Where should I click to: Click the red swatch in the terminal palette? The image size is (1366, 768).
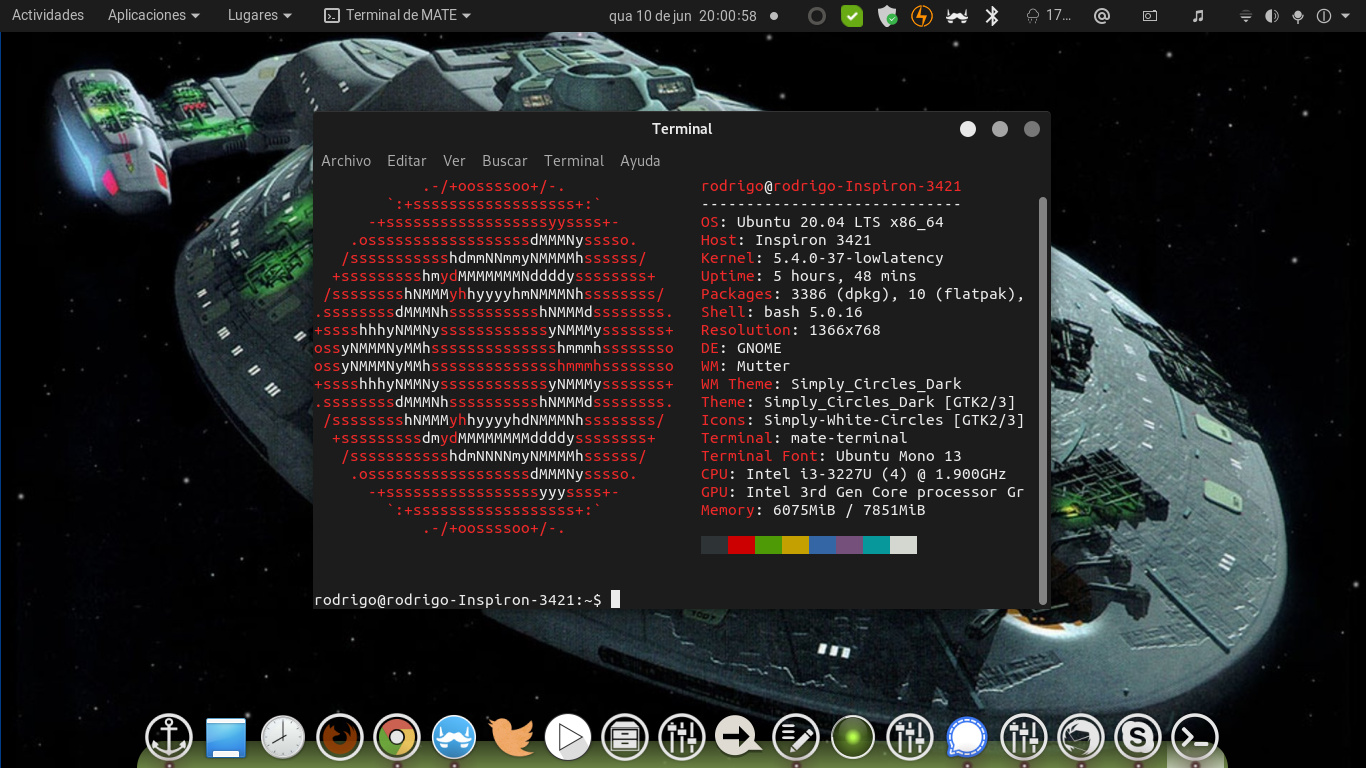tap(741, 545)
